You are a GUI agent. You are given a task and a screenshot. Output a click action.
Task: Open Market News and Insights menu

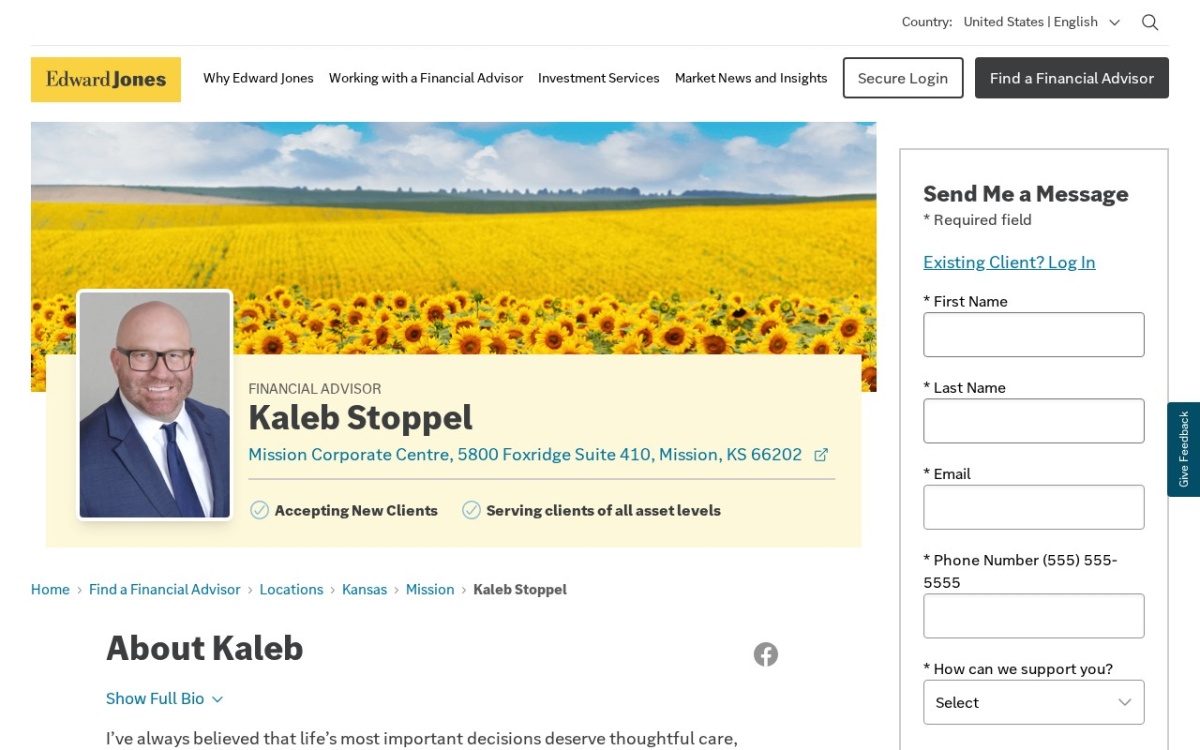751,78
